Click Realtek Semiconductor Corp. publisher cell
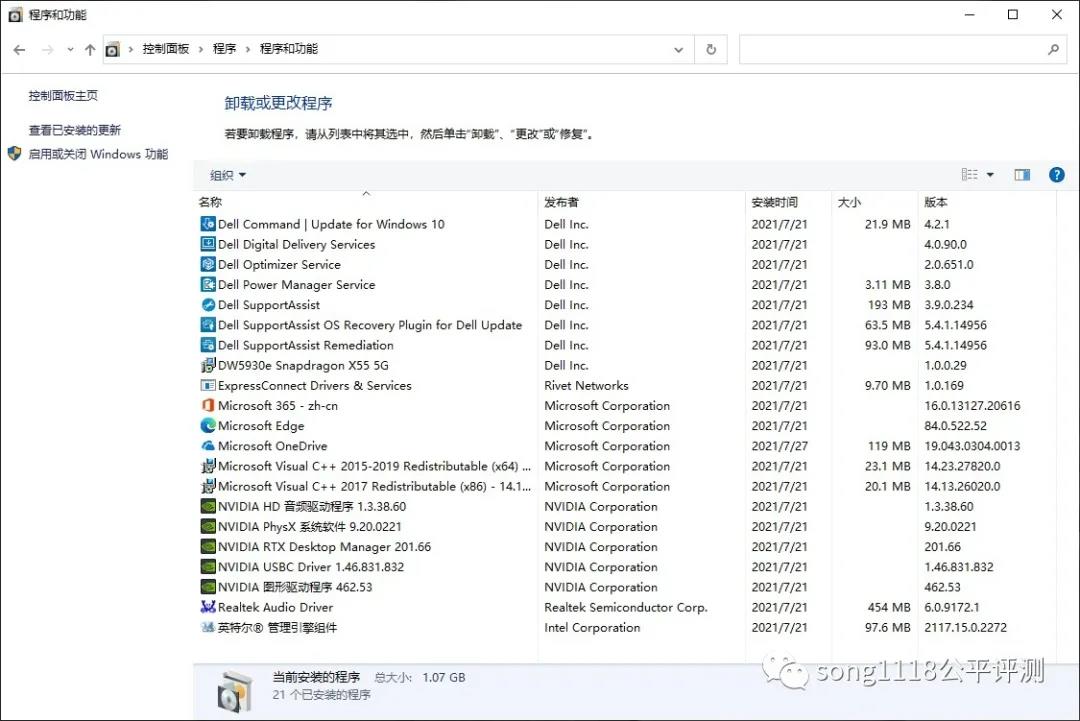The height and width of the screenshot is (721, 1080). tap(625, 607)
